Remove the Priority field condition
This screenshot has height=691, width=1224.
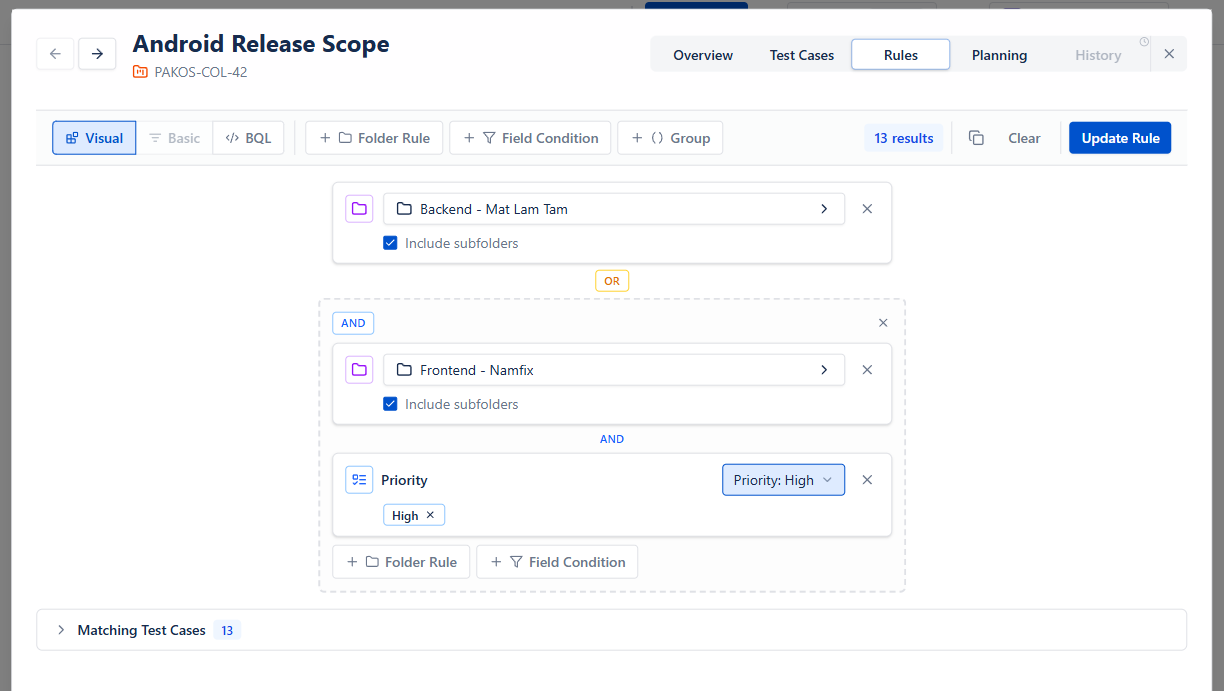click(x=867, y=480)
